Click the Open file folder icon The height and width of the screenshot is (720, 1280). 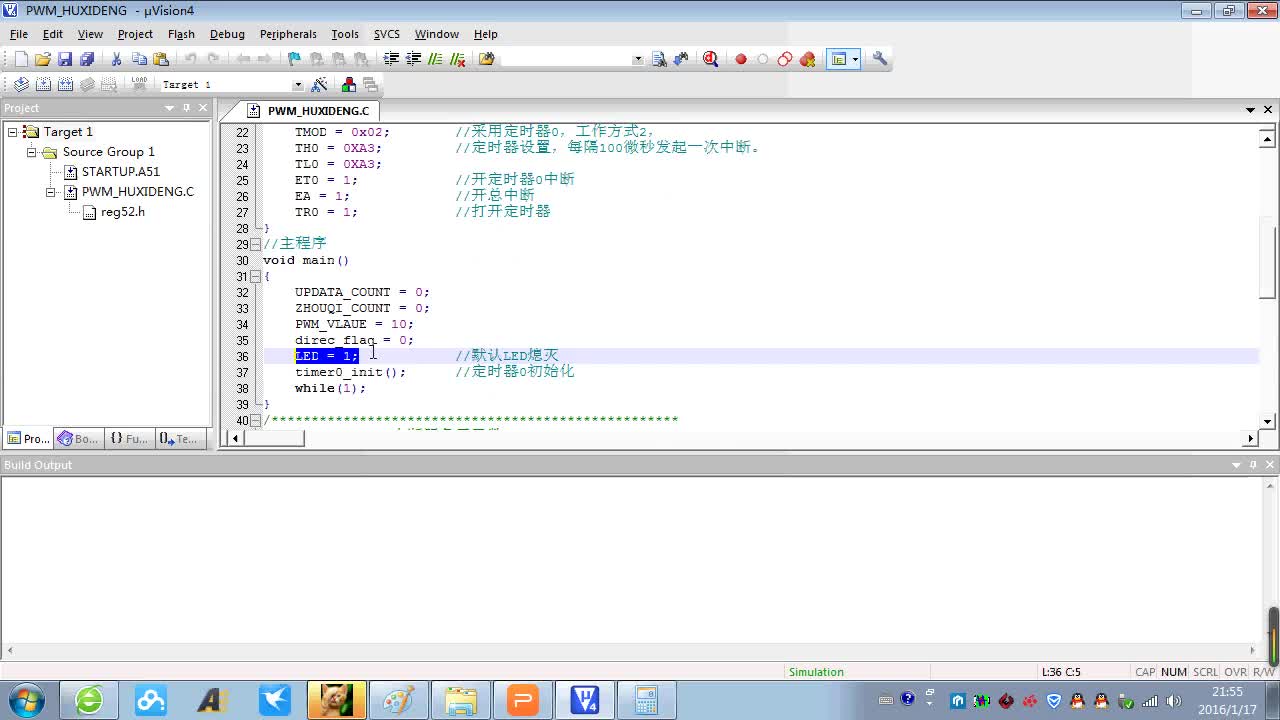click(x=43, y=59)
